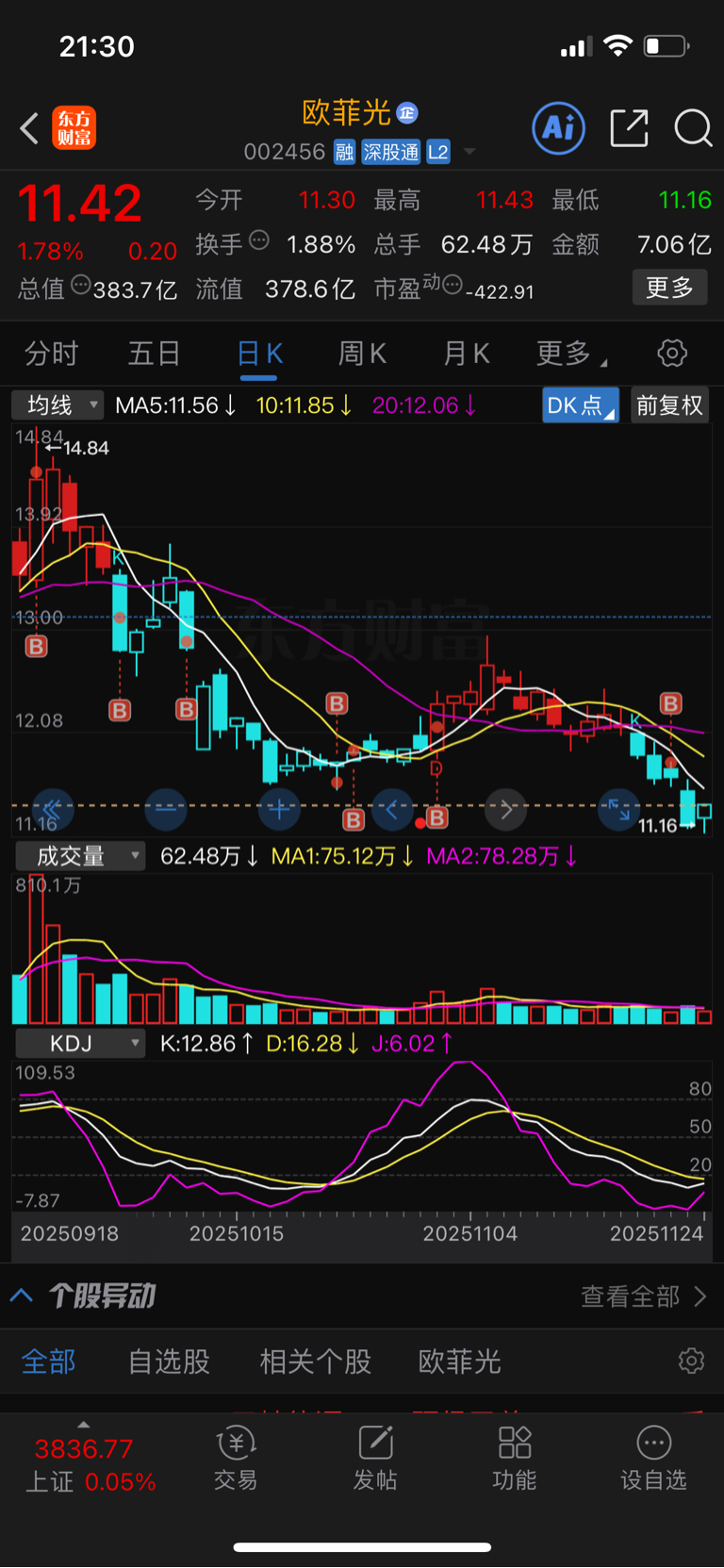Viewport: 724px width, 1568px height.
Task: Switch to the 分时 tab
Action: (x=52, y=354)
